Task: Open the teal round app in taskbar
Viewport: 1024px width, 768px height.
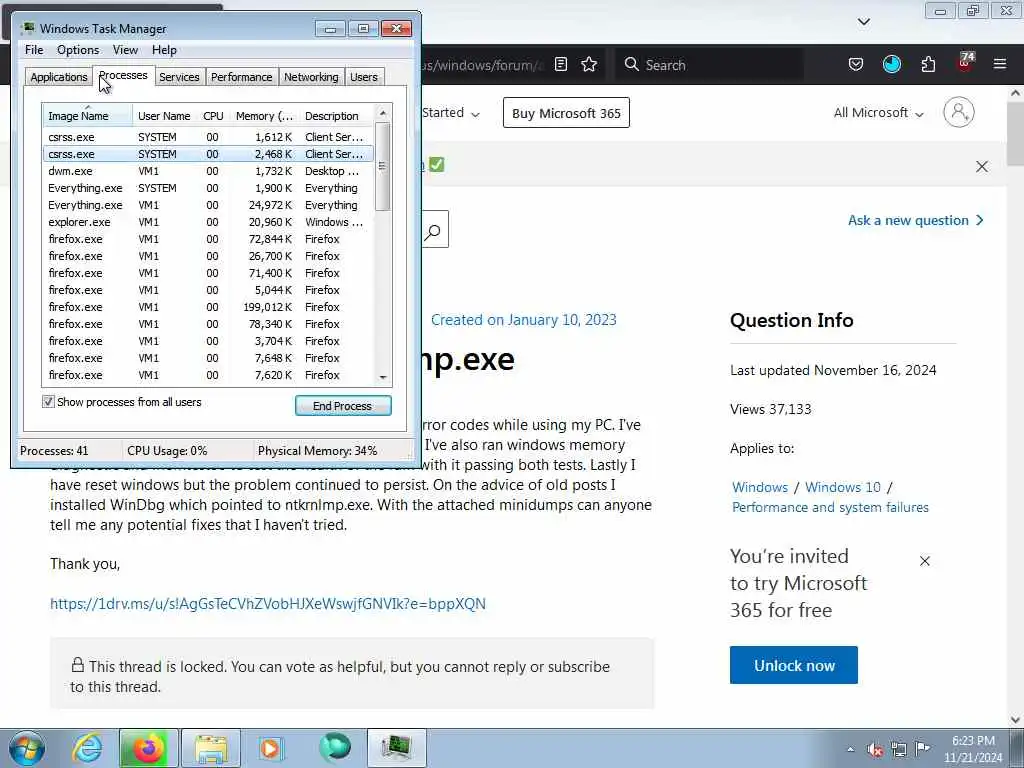Action: pos(334,748)
